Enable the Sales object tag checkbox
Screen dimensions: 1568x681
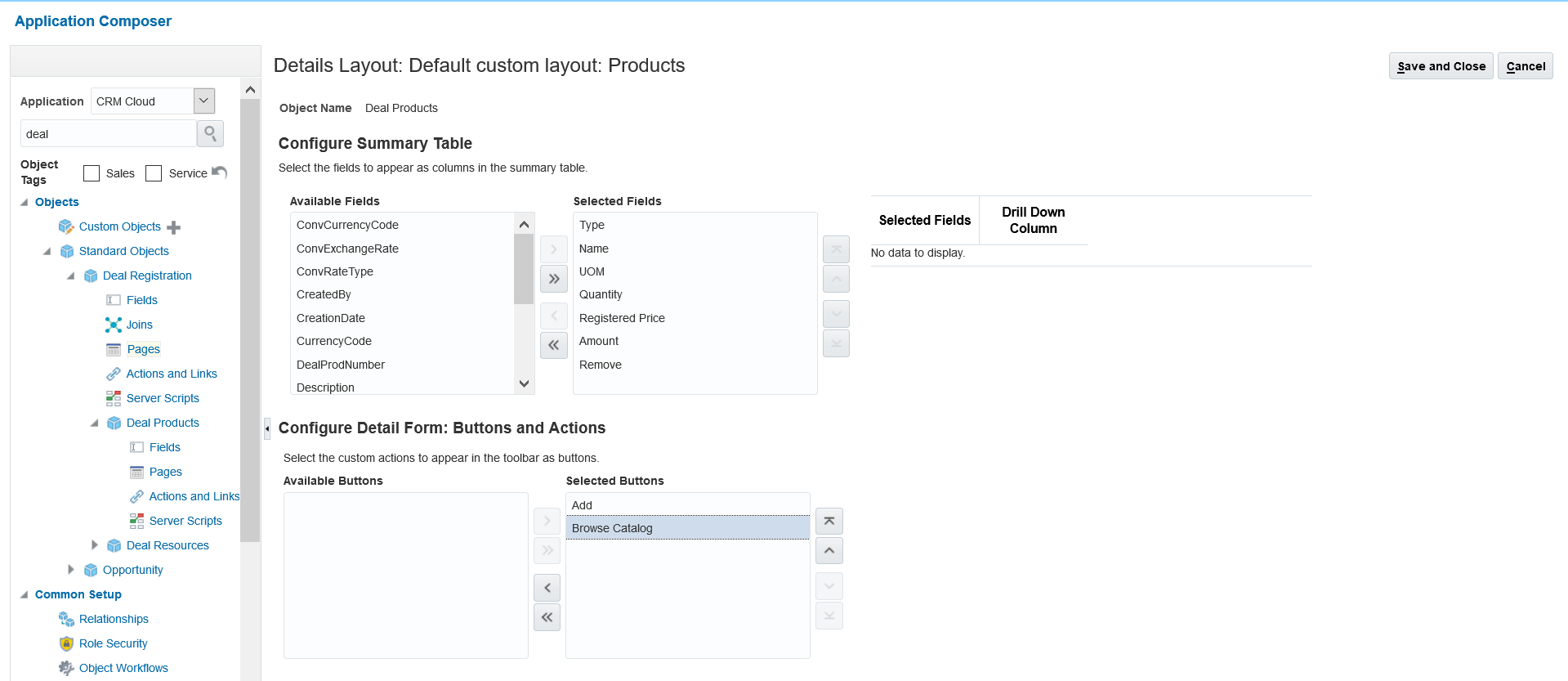point(92,173)
